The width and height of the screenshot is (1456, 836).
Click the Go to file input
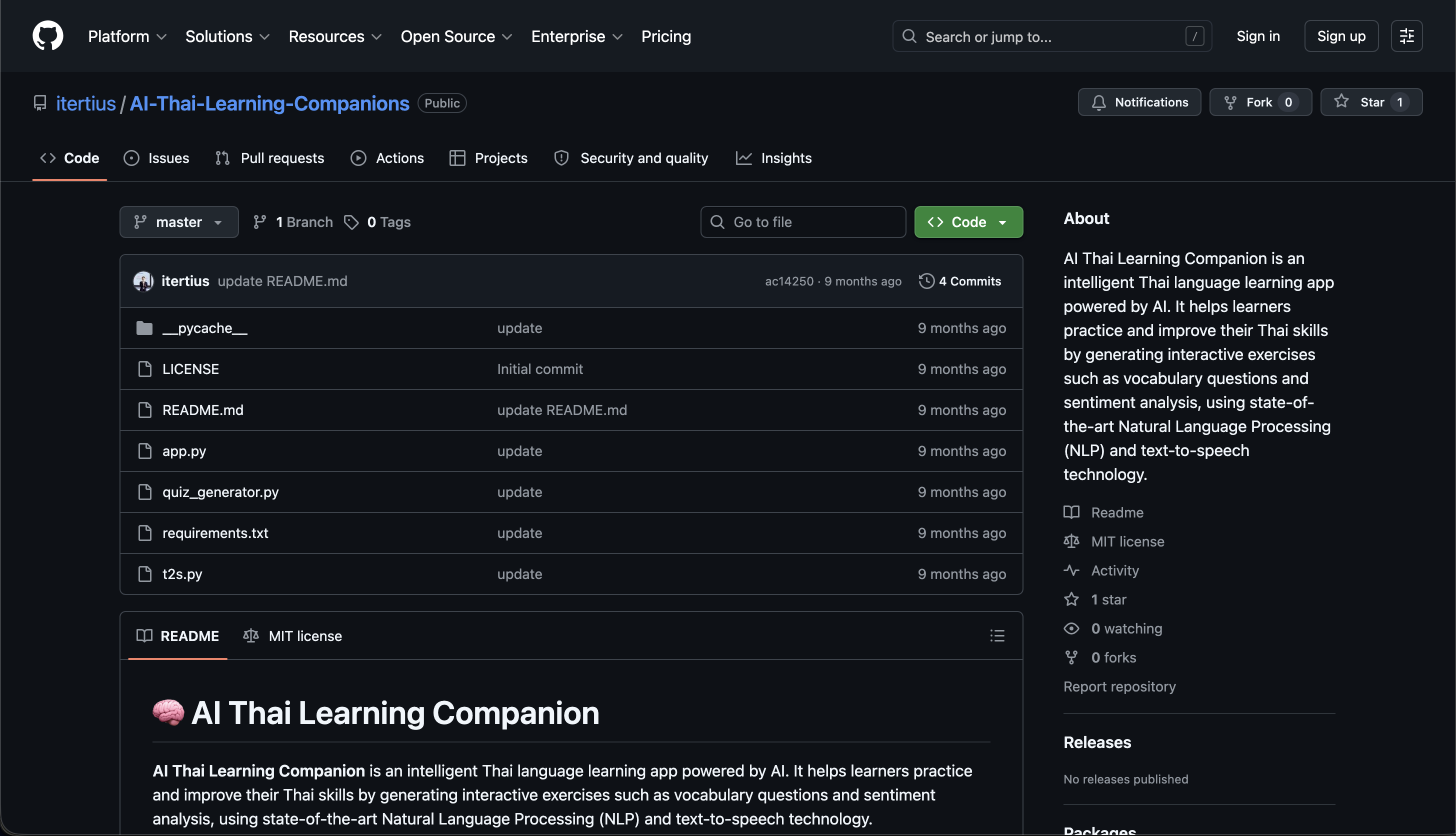pos(802,222)
